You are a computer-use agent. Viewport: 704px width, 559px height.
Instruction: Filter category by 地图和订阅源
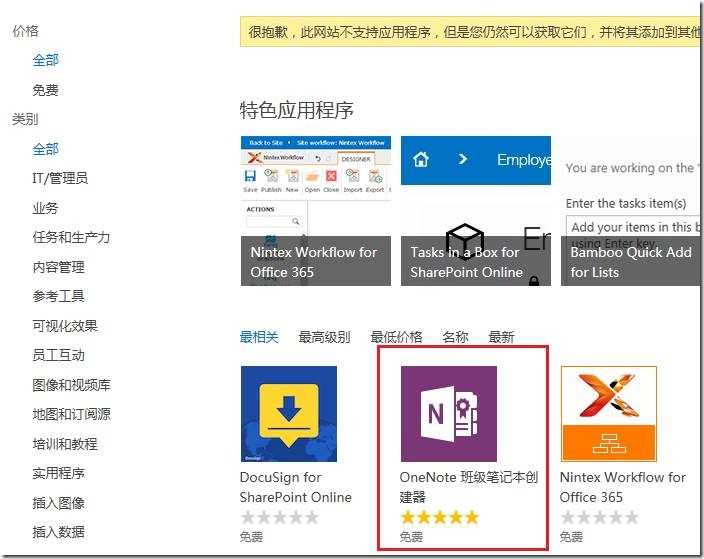(x=71, y=414)
